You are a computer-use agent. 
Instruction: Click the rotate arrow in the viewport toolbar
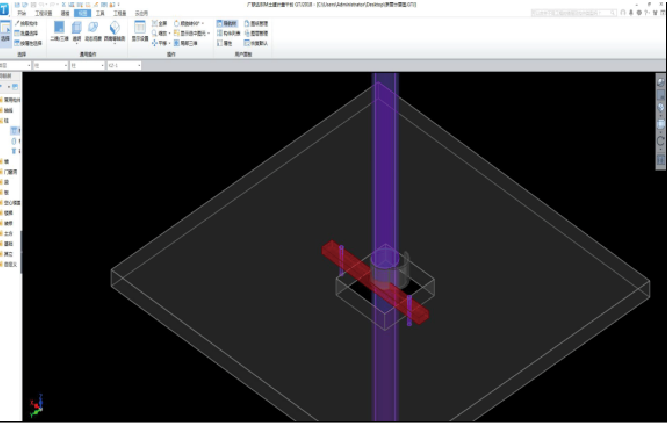[661, 141]
